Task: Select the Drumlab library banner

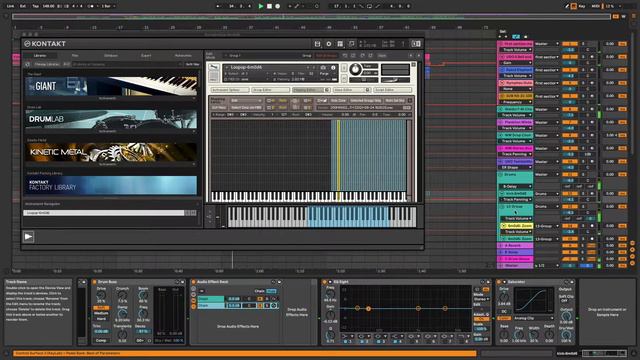Action: click(111, 119)
